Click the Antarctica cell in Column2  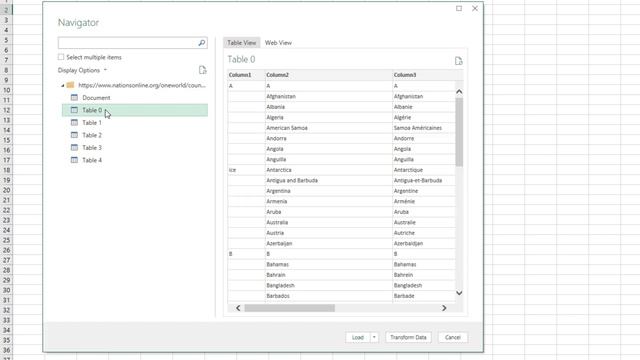pyautogui.click(x=329, y=170)
